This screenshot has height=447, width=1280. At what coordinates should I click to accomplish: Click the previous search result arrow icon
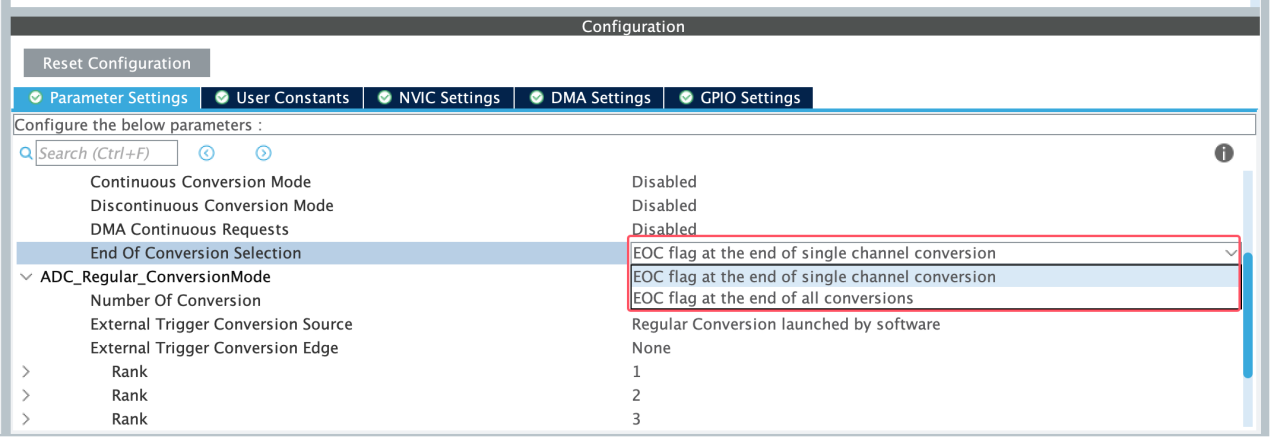[207, 153]
